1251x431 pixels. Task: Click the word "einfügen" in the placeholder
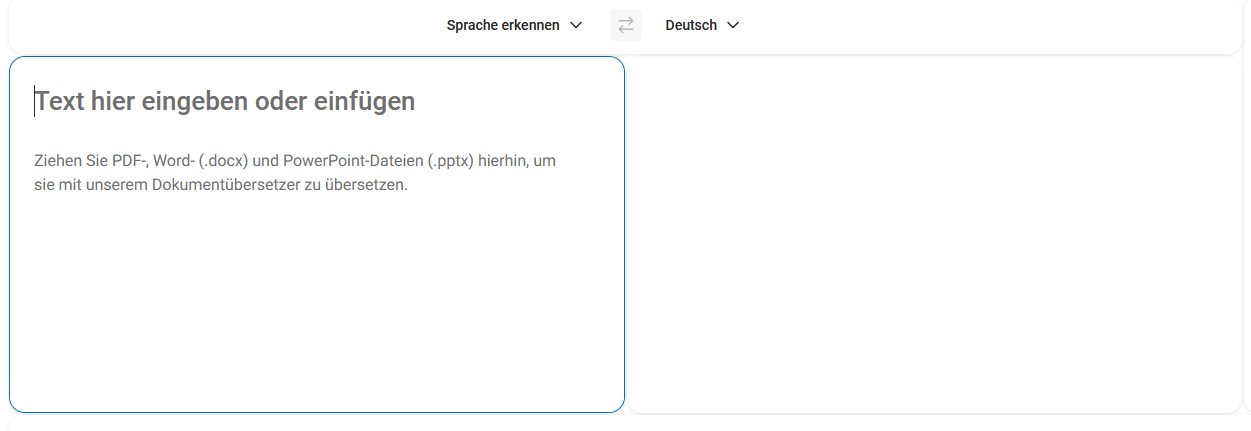pos(364,101)
